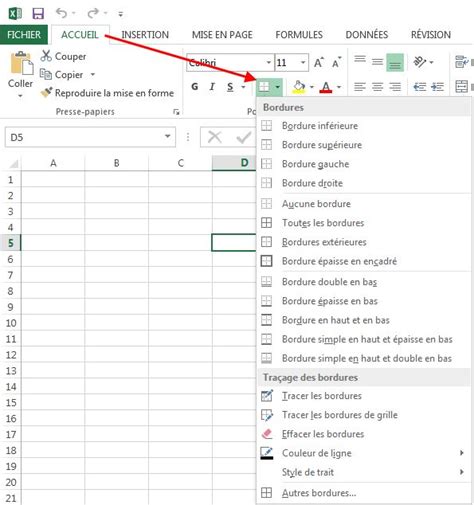Click the Tracer les bordures de grille icon
Image resolution: width=474 pixels, height=505 pixels.
click(x=267, y=415)
